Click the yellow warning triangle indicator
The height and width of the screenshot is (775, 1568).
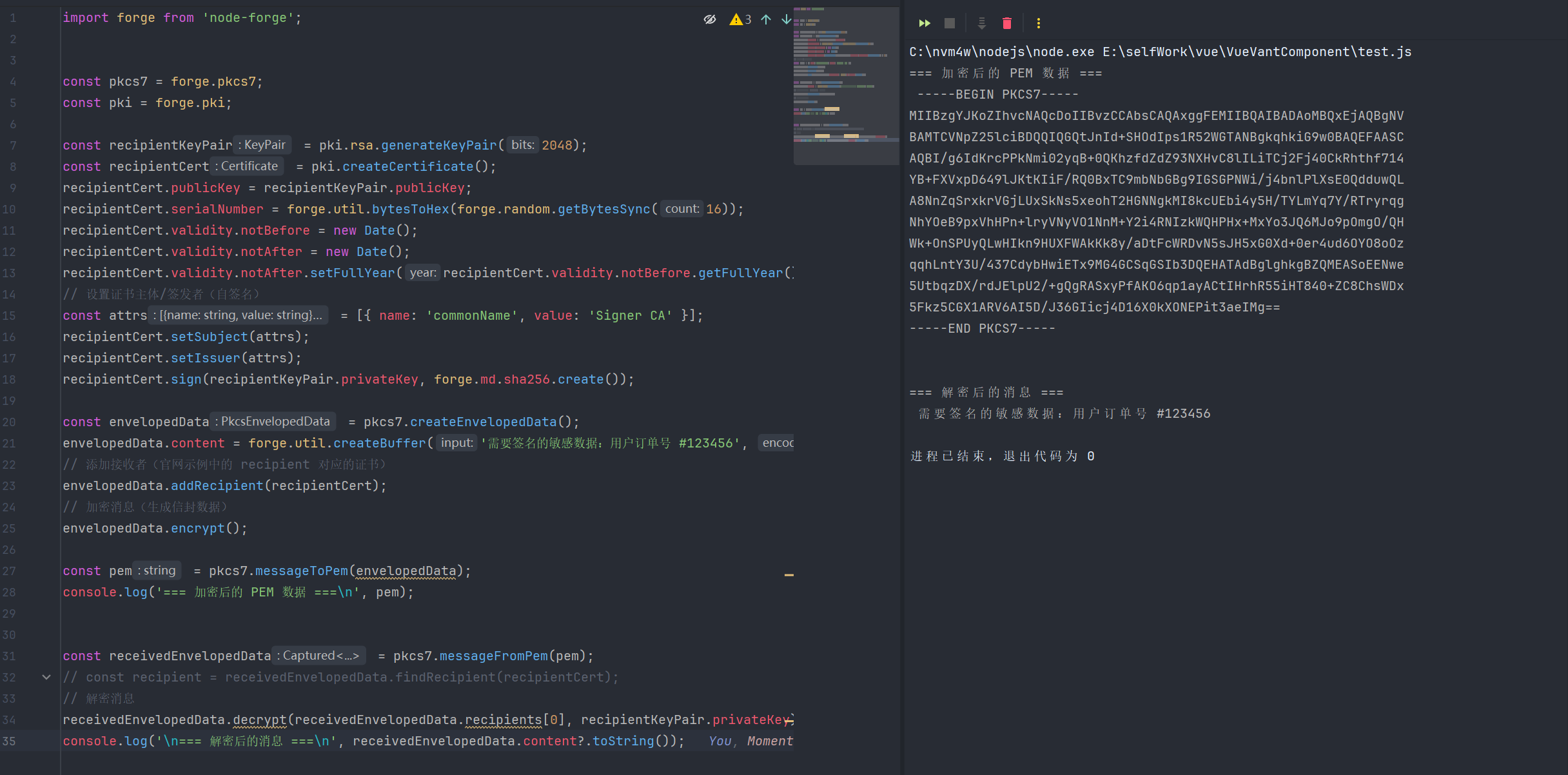pyautogui.click(x=736, y=19)
